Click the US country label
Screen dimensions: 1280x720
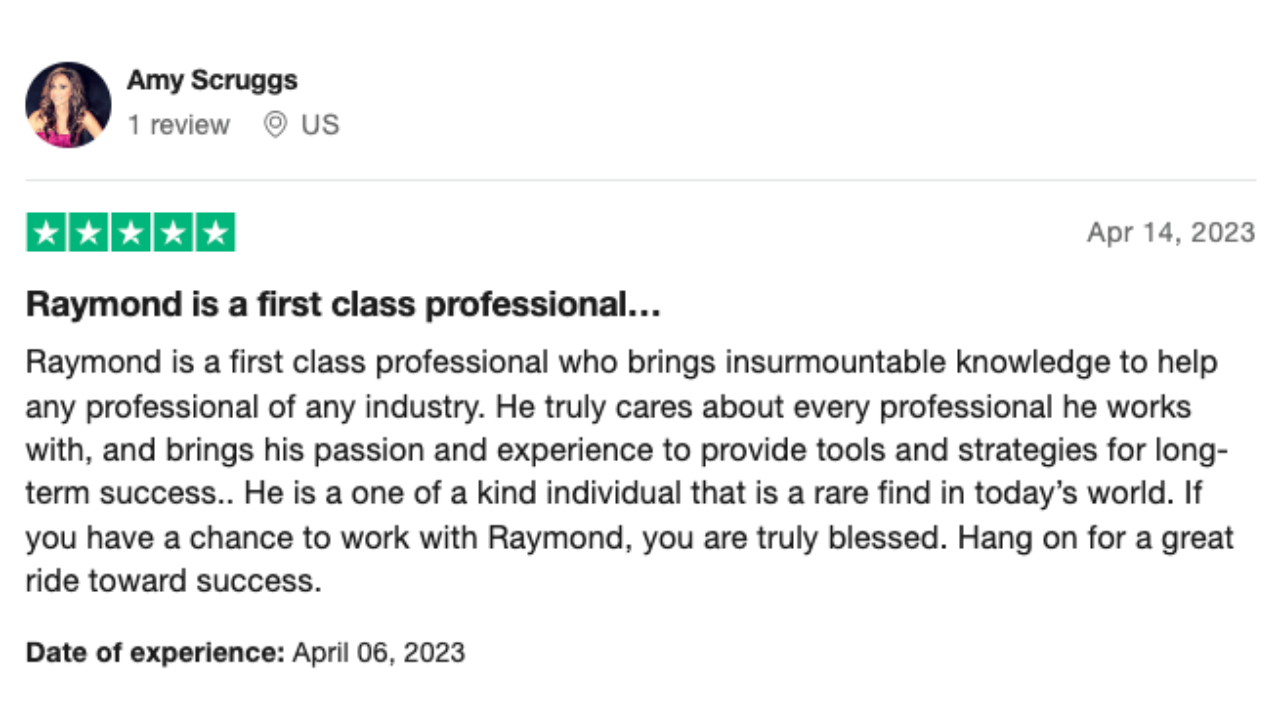point(320,125)
